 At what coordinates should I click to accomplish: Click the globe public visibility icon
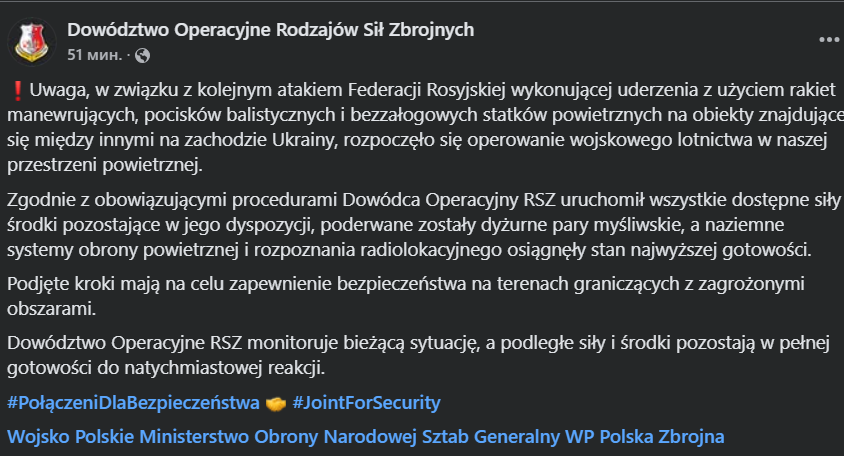(x=142, y=53)
